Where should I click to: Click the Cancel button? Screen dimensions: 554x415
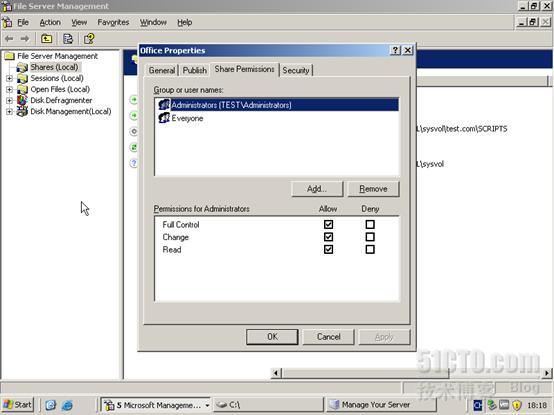pos(328,337)
